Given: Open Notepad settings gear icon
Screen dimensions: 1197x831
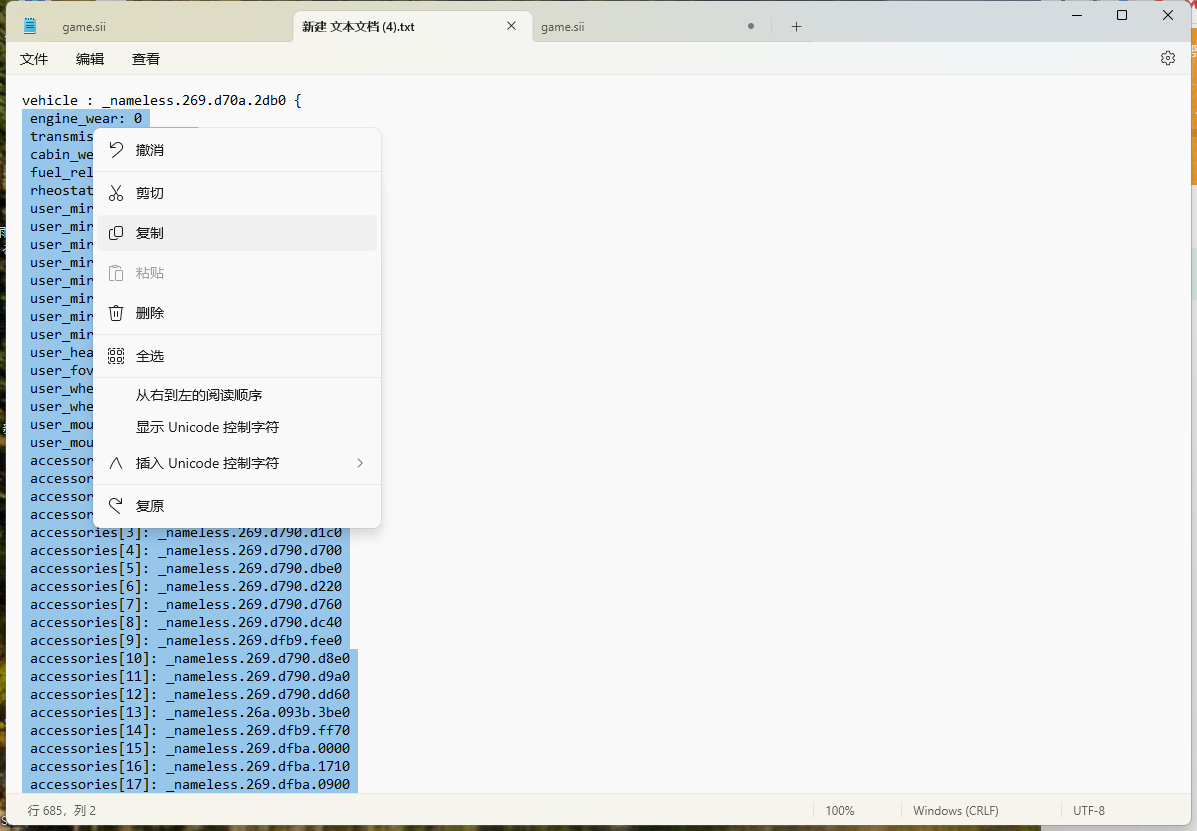Looking at the screenshot, I should (1167, 58).
